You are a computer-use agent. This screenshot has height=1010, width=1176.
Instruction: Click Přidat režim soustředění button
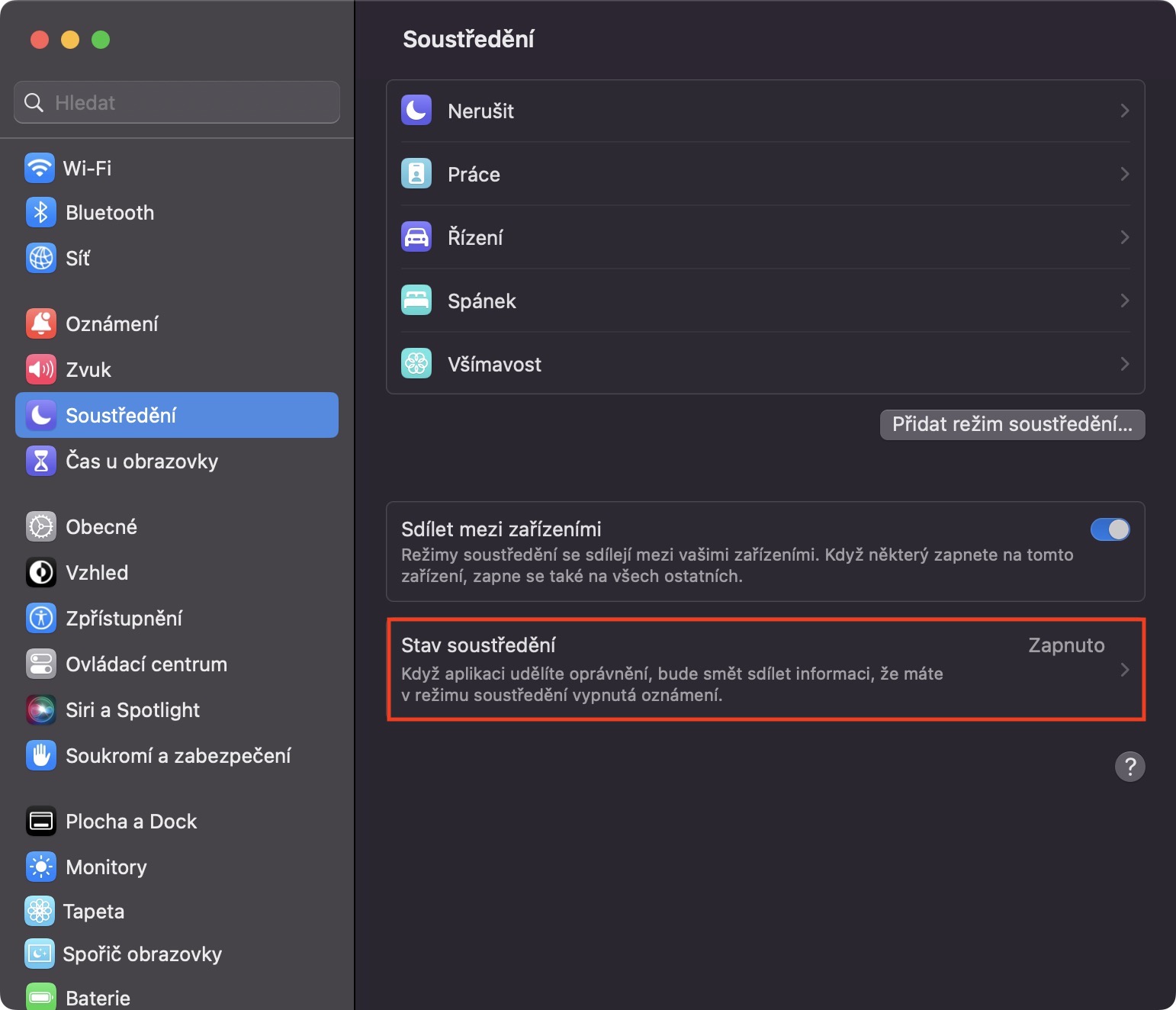1012,425
